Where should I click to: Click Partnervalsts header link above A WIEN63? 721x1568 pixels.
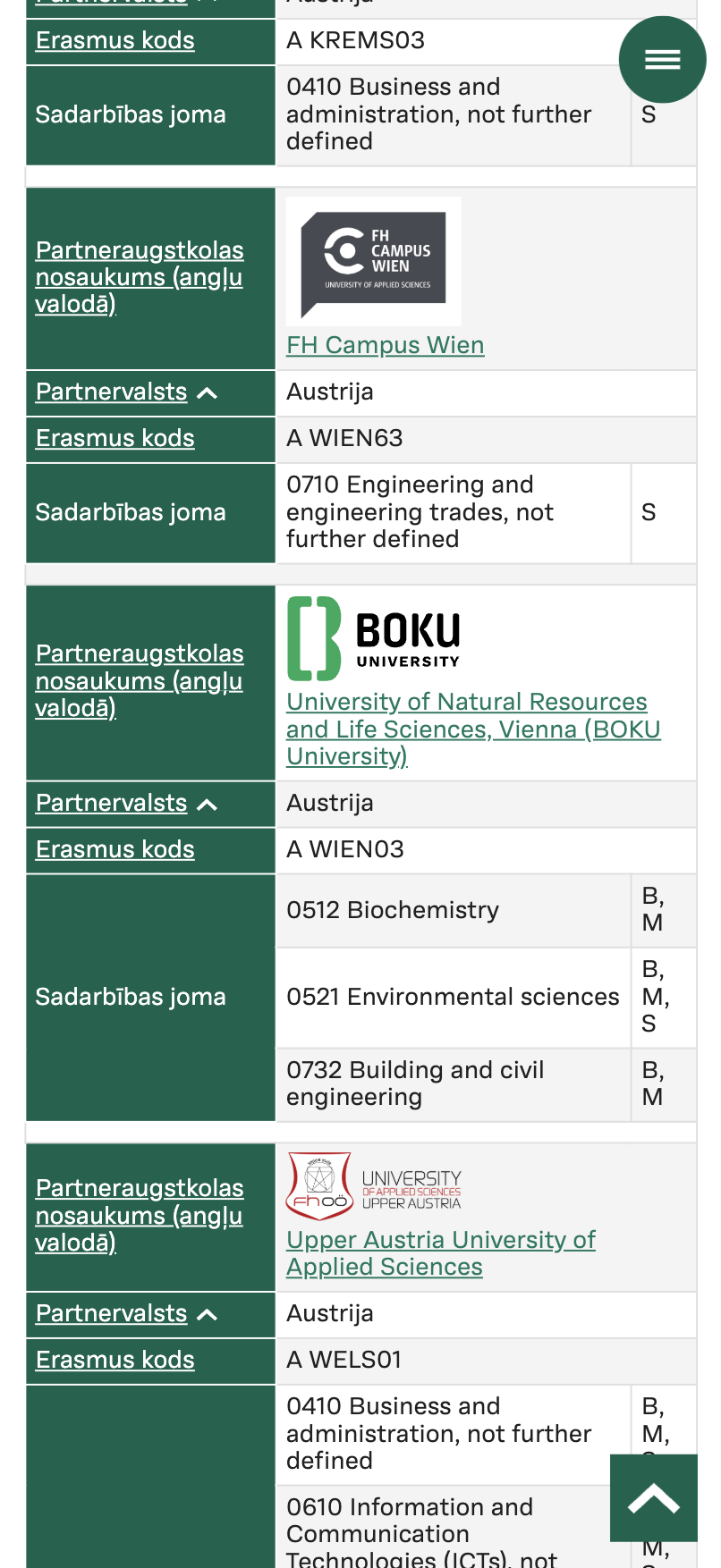click(x=112, y=392)
